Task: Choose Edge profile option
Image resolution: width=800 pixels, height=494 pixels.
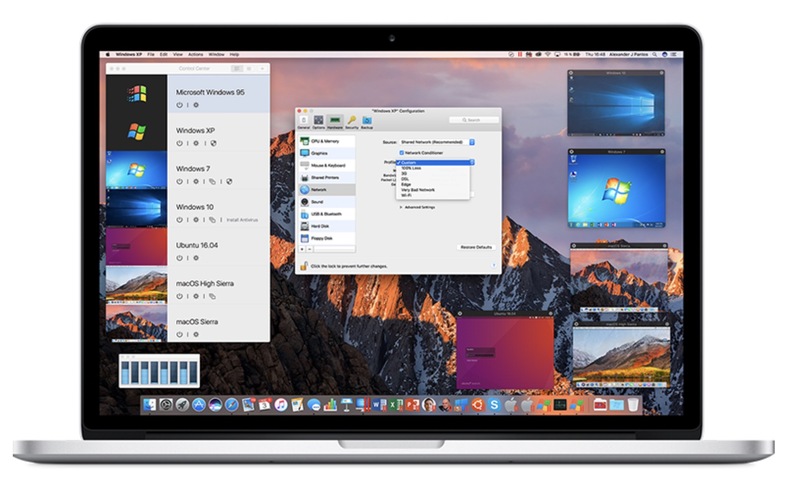Action: [433, 184]
